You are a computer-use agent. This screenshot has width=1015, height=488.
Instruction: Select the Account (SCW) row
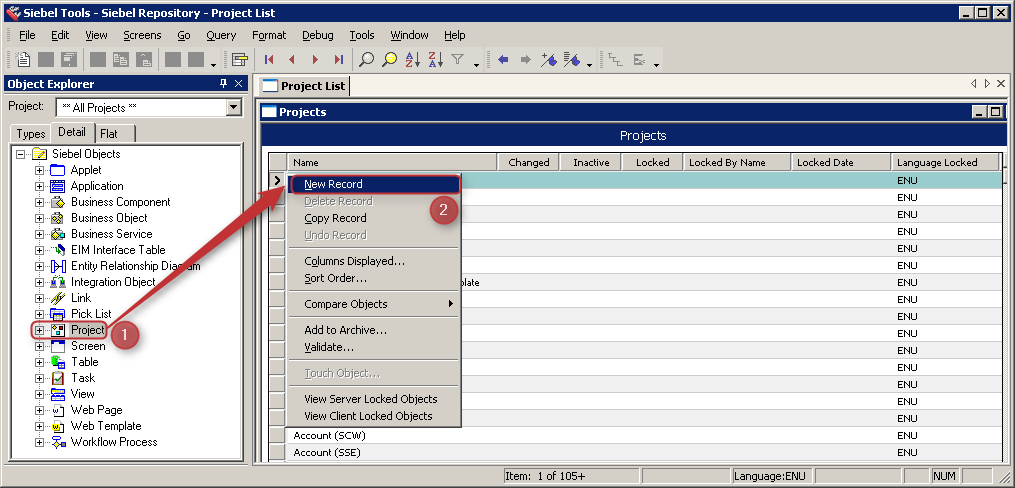tap(643, 436)
